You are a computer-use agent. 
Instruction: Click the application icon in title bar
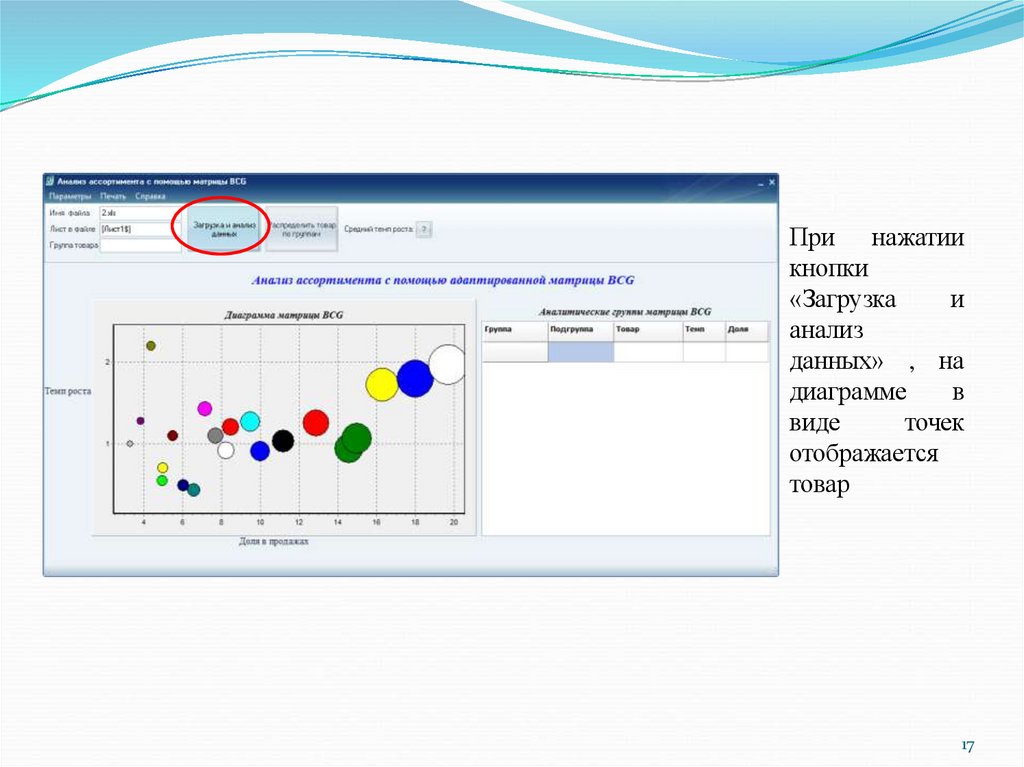click(50, 181)
